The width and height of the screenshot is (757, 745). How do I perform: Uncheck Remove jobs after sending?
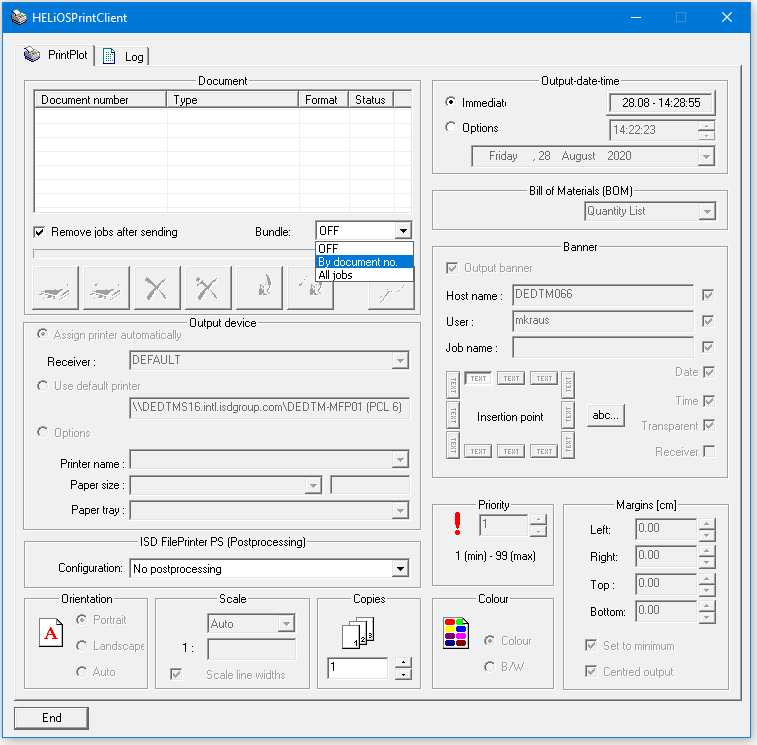(40, 232)
